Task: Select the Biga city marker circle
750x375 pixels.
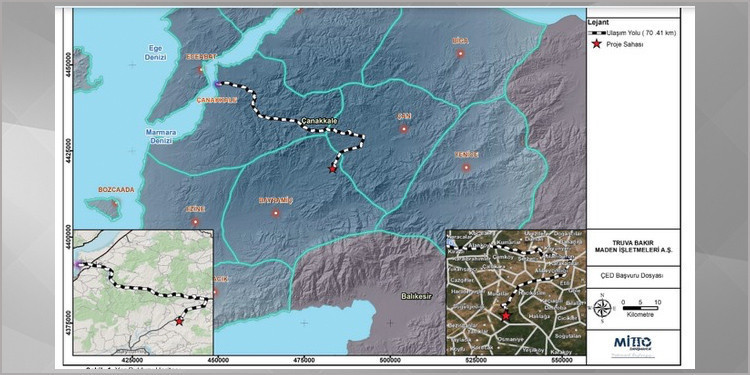Action: point(460,54)
